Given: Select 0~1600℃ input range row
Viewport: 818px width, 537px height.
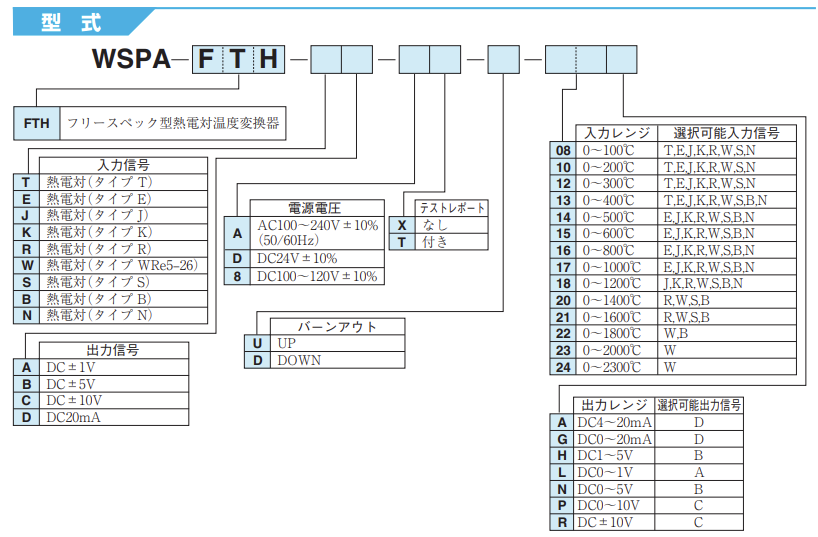Looking at the screenshot, I should pyautogui.click(x=673, y=317).
